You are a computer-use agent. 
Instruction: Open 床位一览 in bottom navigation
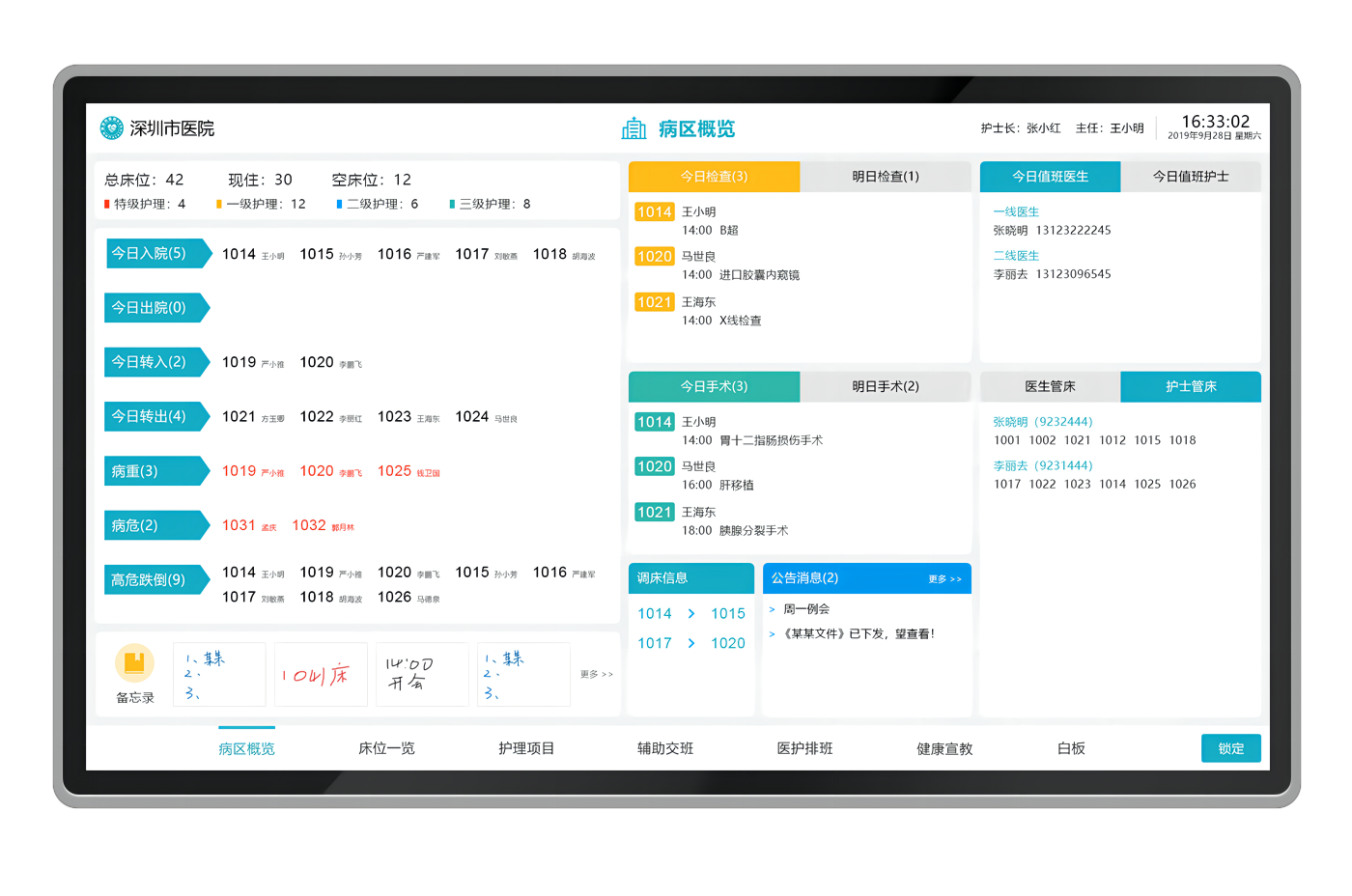[386, 748]
